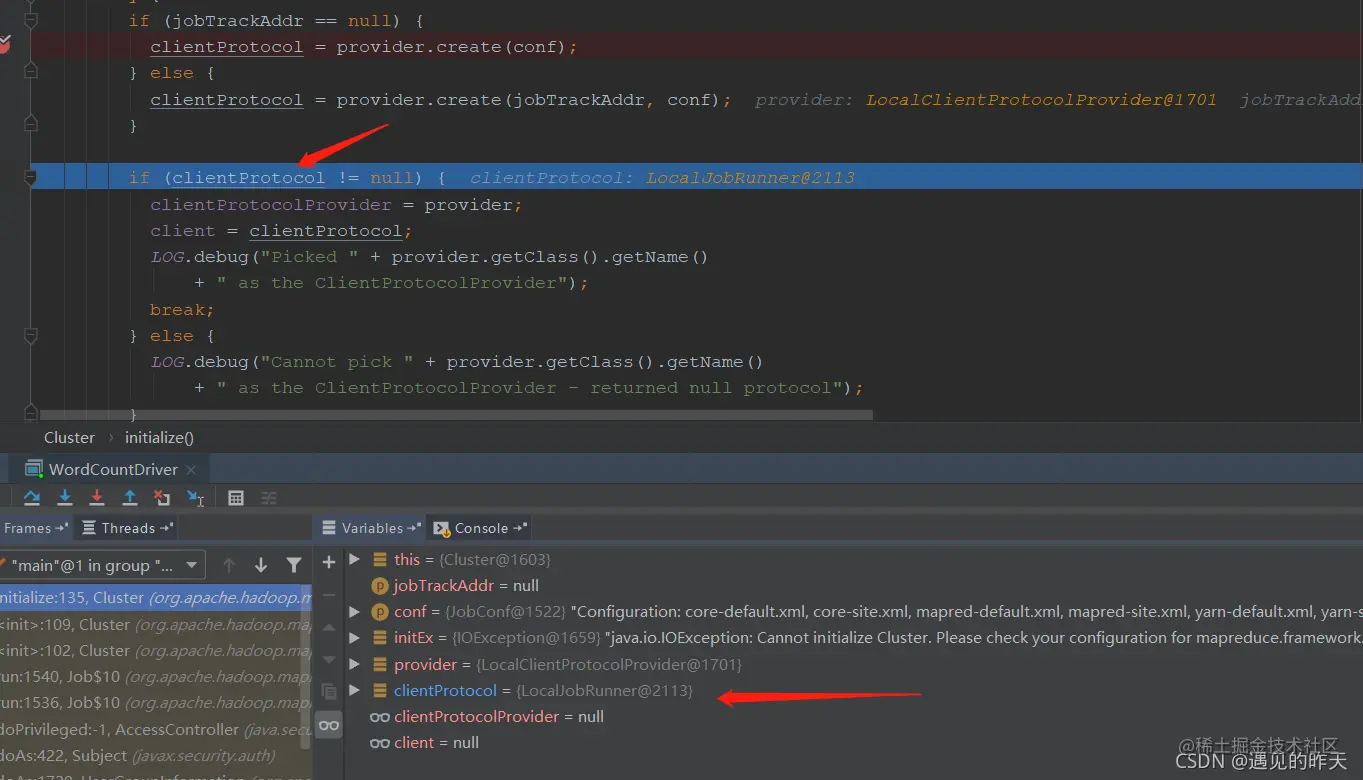Switch to the Threads tab
The width and height of the screenshot is (1363, 780).
[x=127, y=528]
